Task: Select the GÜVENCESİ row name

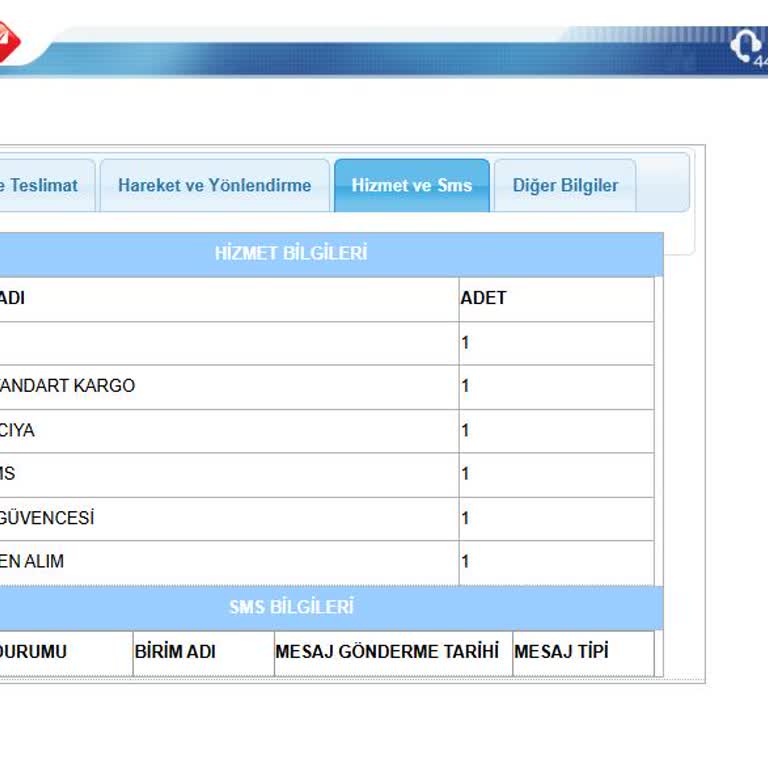Action: (47, 518)
